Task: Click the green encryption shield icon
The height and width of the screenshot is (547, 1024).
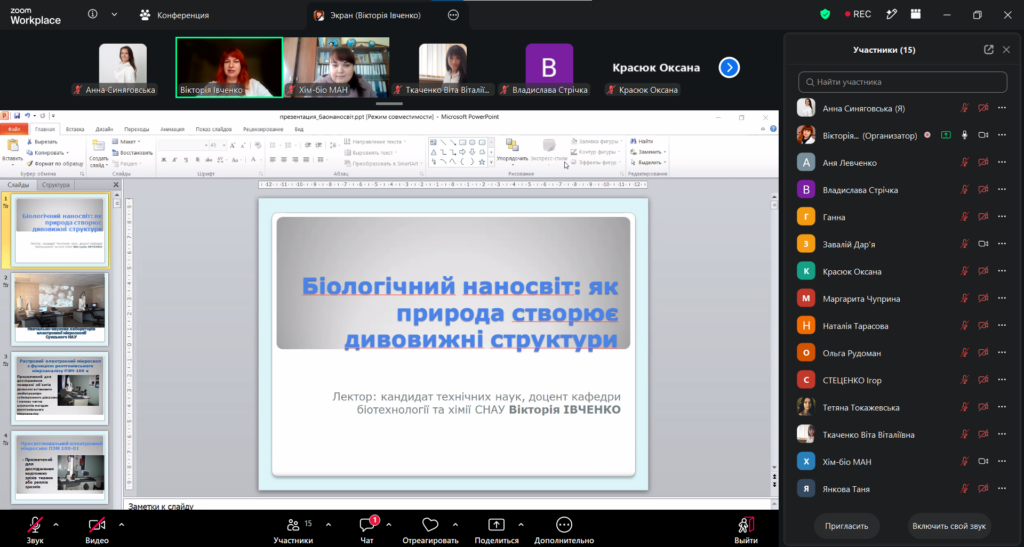Action: tap(825, 14)
